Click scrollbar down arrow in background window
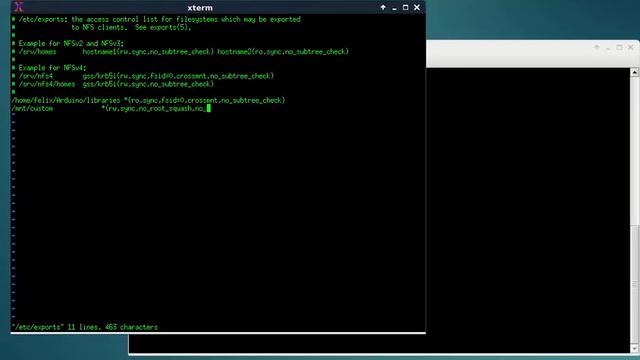Viewport: 640px width, 360px height. point(635,349)
